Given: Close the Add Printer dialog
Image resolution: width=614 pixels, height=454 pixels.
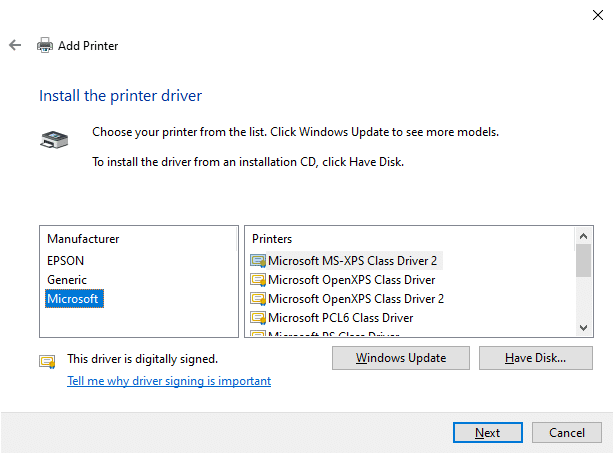Looking at the screenshot, I should pyautogui.click(x=598, y=15).
